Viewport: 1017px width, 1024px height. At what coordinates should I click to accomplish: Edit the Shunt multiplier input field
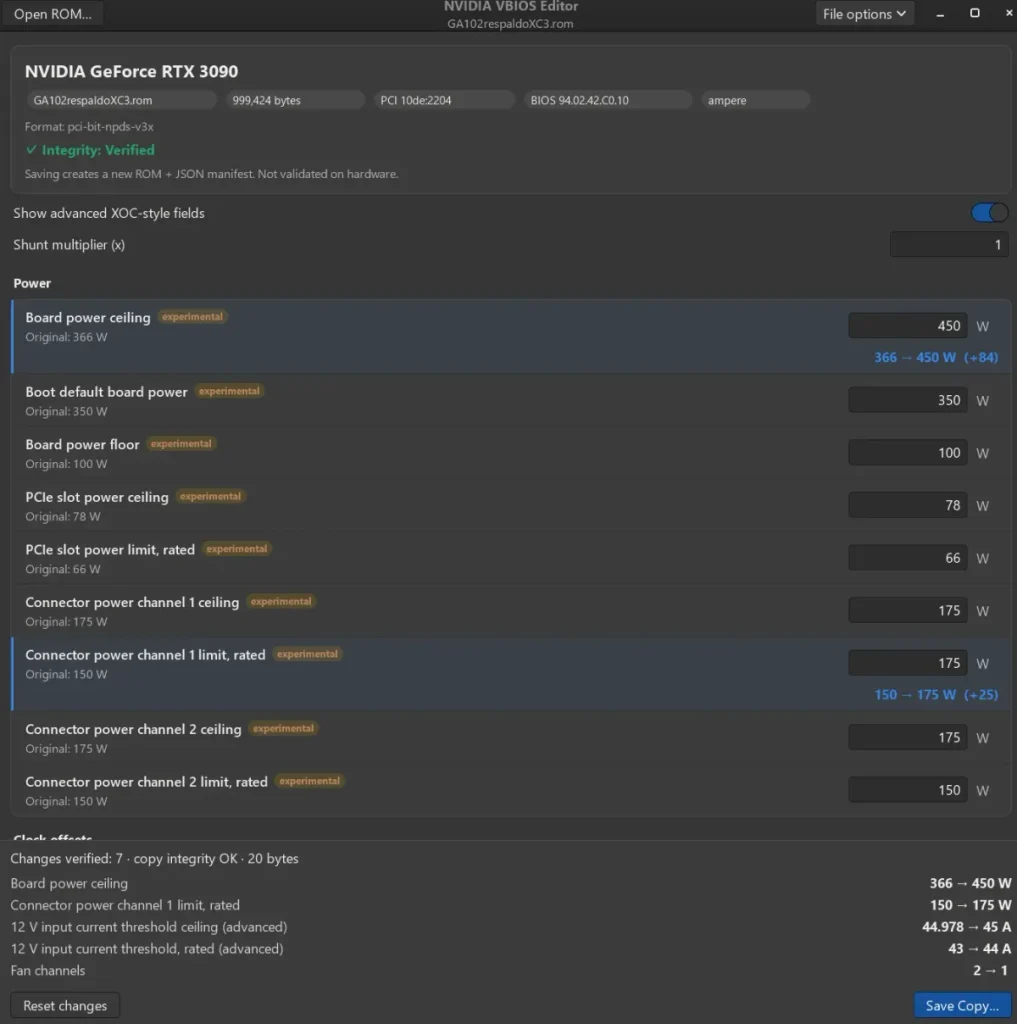pos(948,245)
